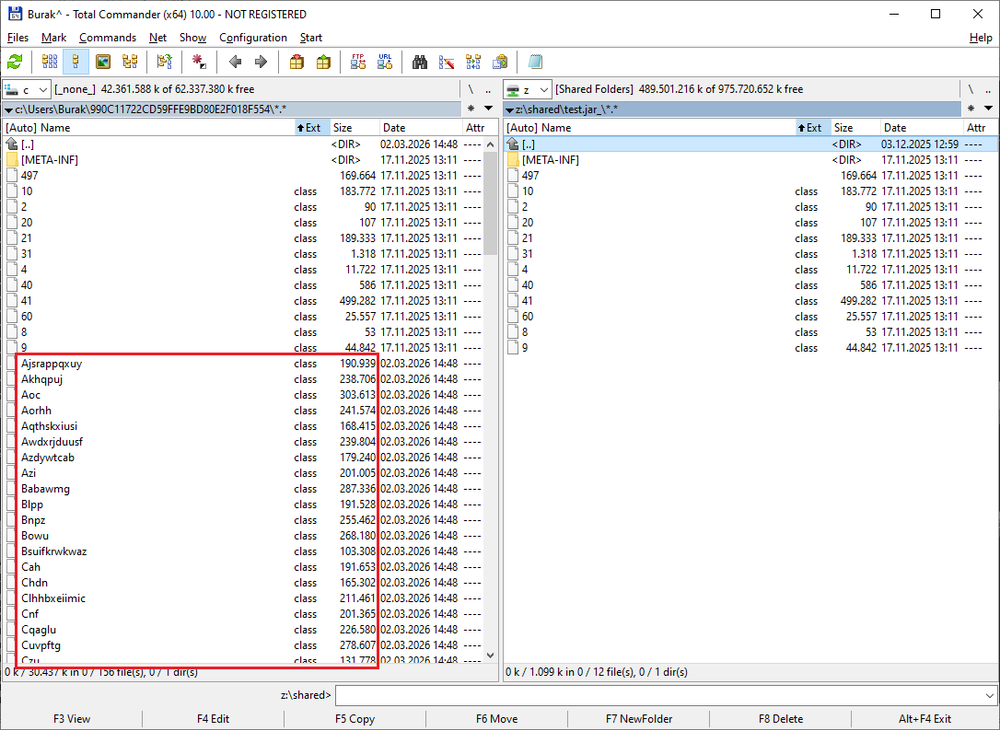
Task: Click the left panel vertical scrollbar
Action: 490,400
